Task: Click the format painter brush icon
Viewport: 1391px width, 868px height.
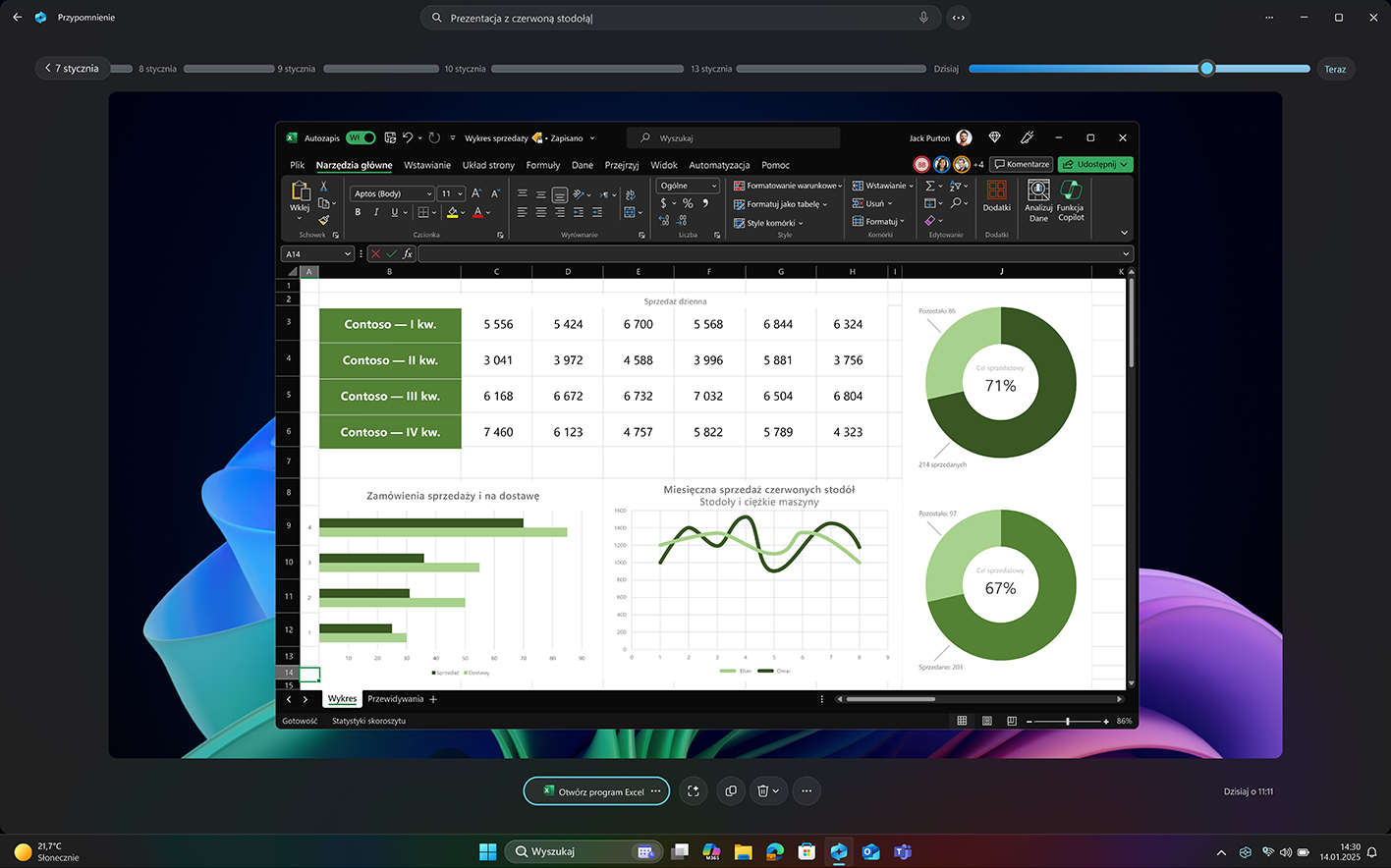Action: [x=323, y=220]
